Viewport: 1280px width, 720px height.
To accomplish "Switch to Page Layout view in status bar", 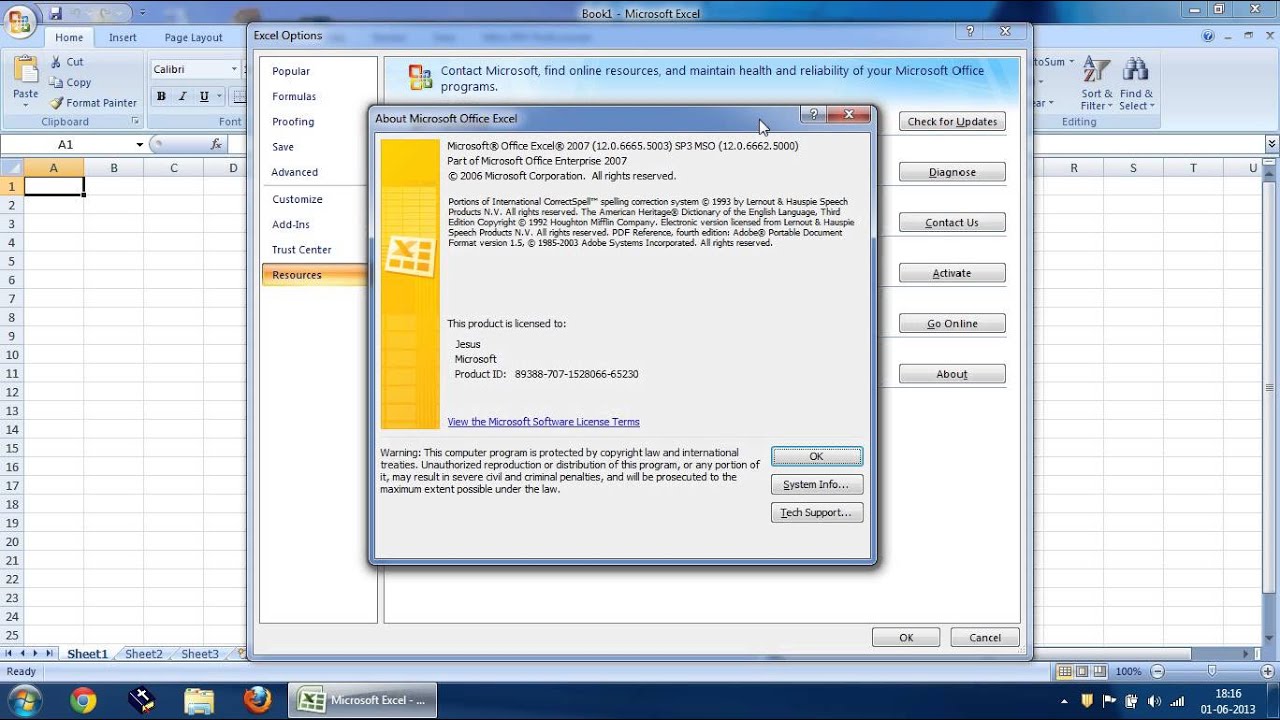I will click(1083, 672).
